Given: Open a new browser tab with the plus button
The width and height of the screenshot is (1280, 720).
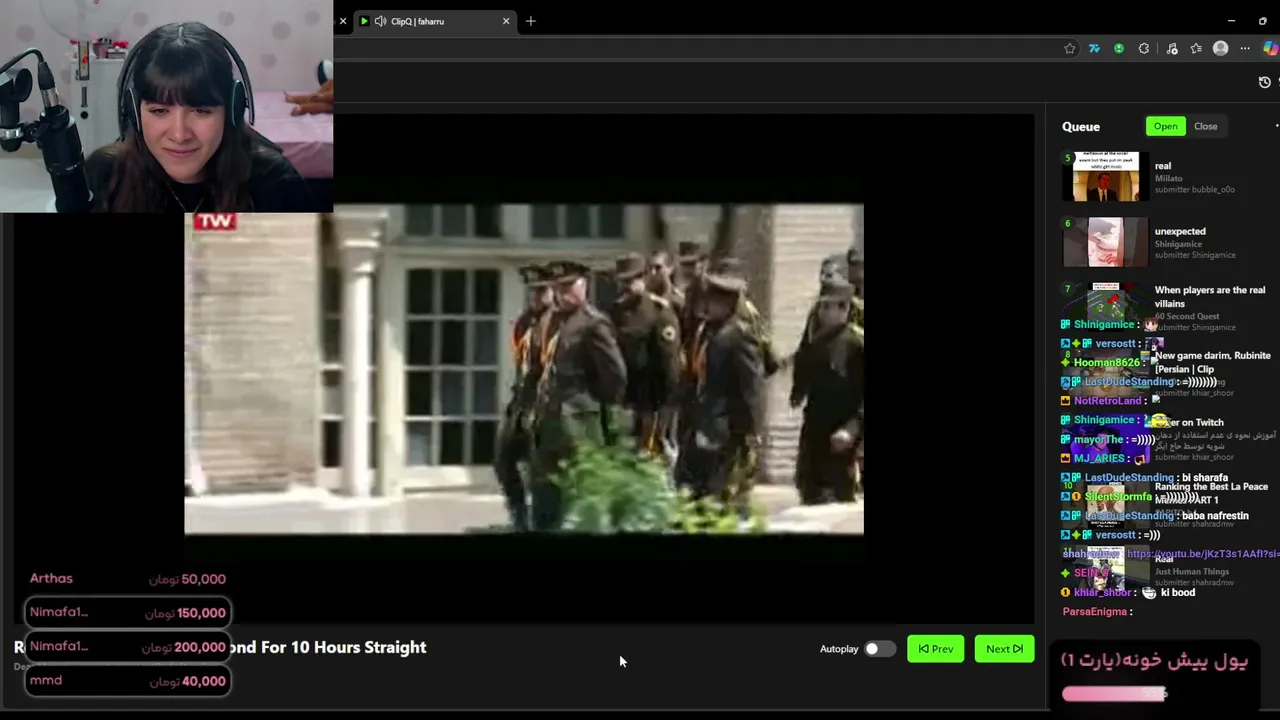Looking at the screenshot, I should pyautogui.click(x=531, y=21).
